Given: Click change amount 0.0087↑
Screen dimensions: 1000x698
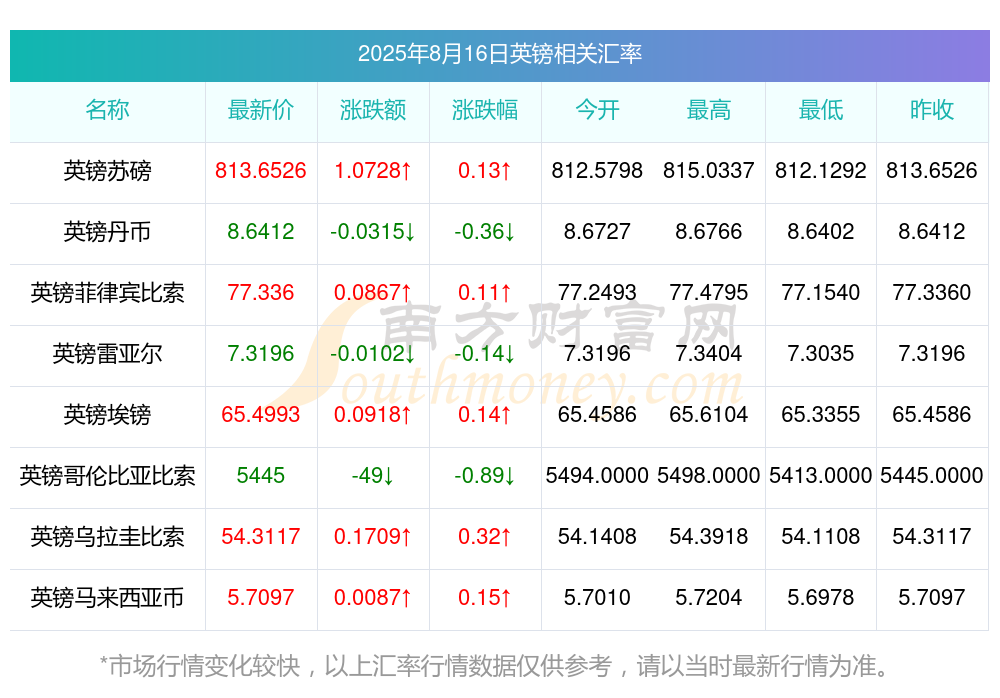Looking at the screenshot, I should point(373,598).
